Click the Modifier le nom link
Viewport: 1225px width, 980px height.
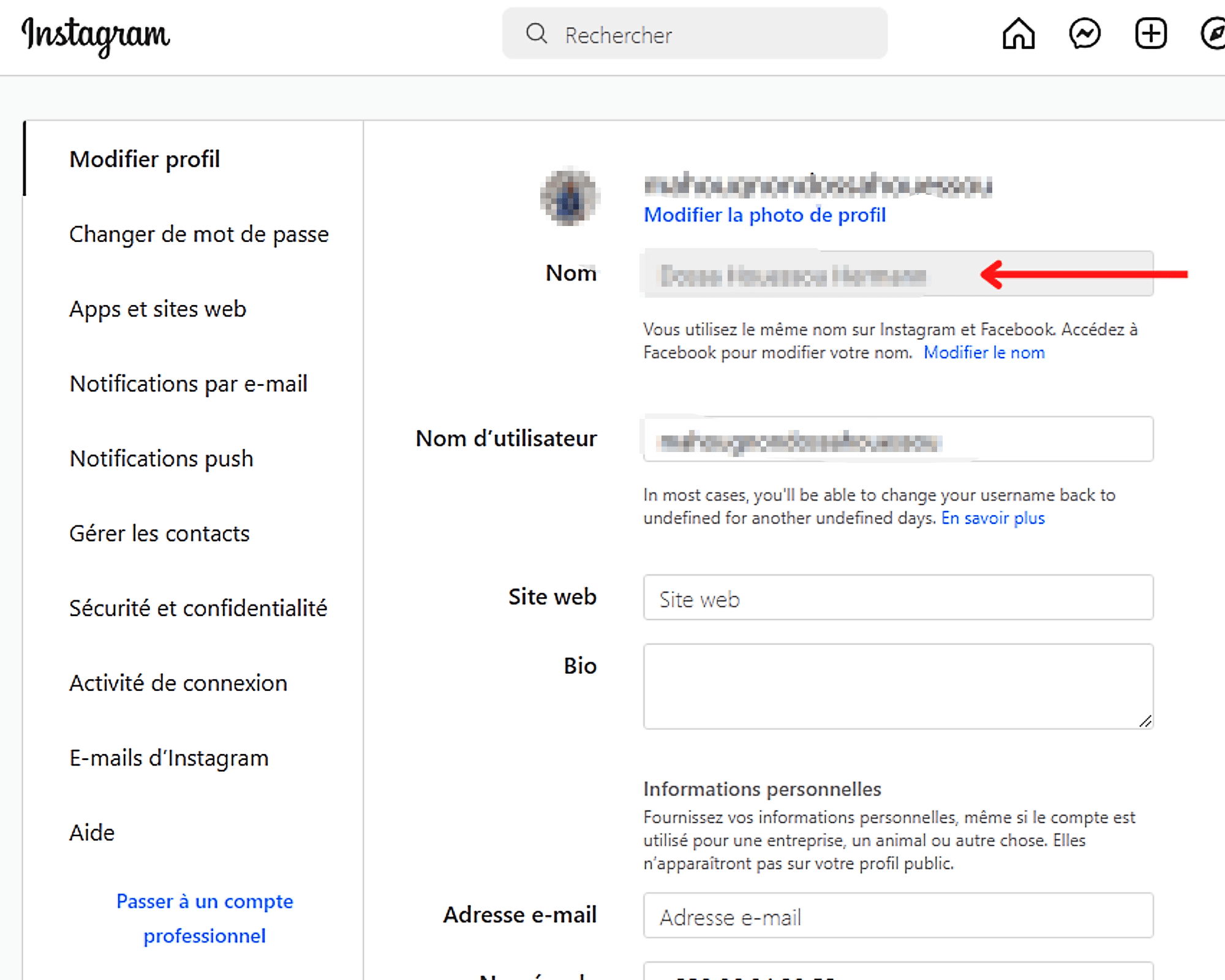[984, 353]
